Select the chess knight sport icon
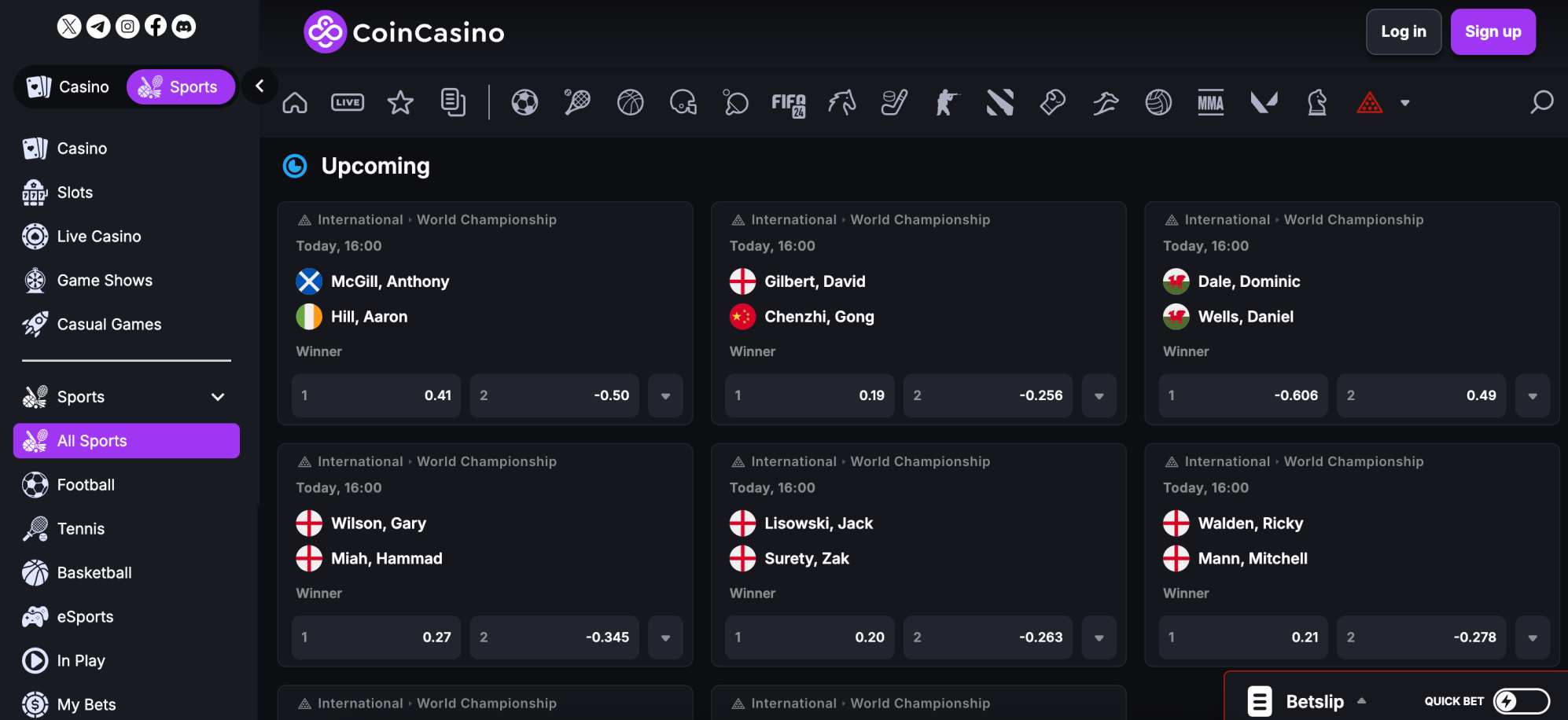This screenshot has height=720, width=1568. (1317, 103)
